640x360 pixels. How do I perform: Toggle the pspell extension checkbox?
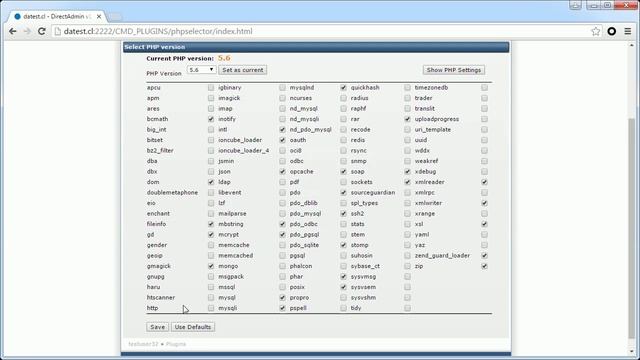point(343,308)
